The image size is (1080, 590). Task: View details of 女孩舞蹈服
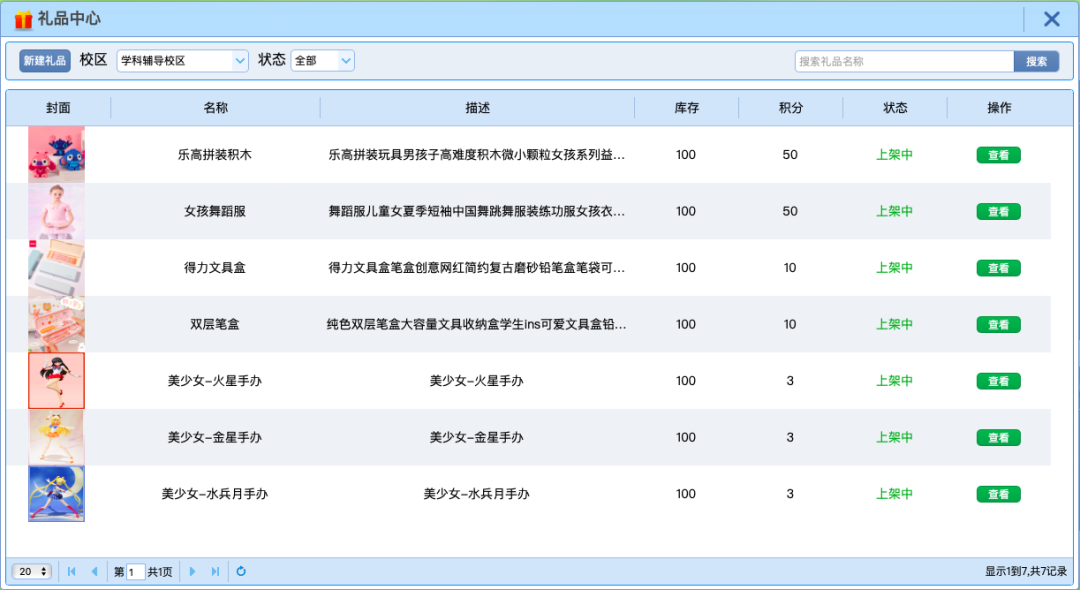click(999, 211)
